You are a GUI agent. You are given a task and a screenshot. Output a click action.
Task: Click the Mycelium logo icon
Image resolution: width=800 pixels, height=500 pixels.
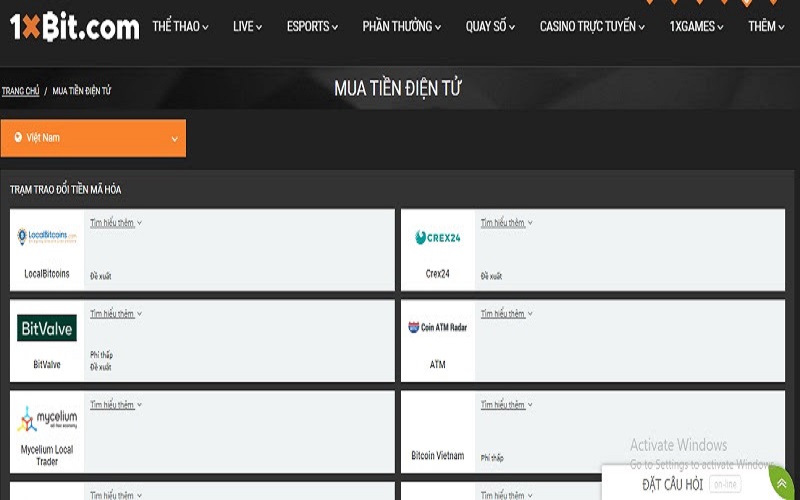[x=47, y=419]
